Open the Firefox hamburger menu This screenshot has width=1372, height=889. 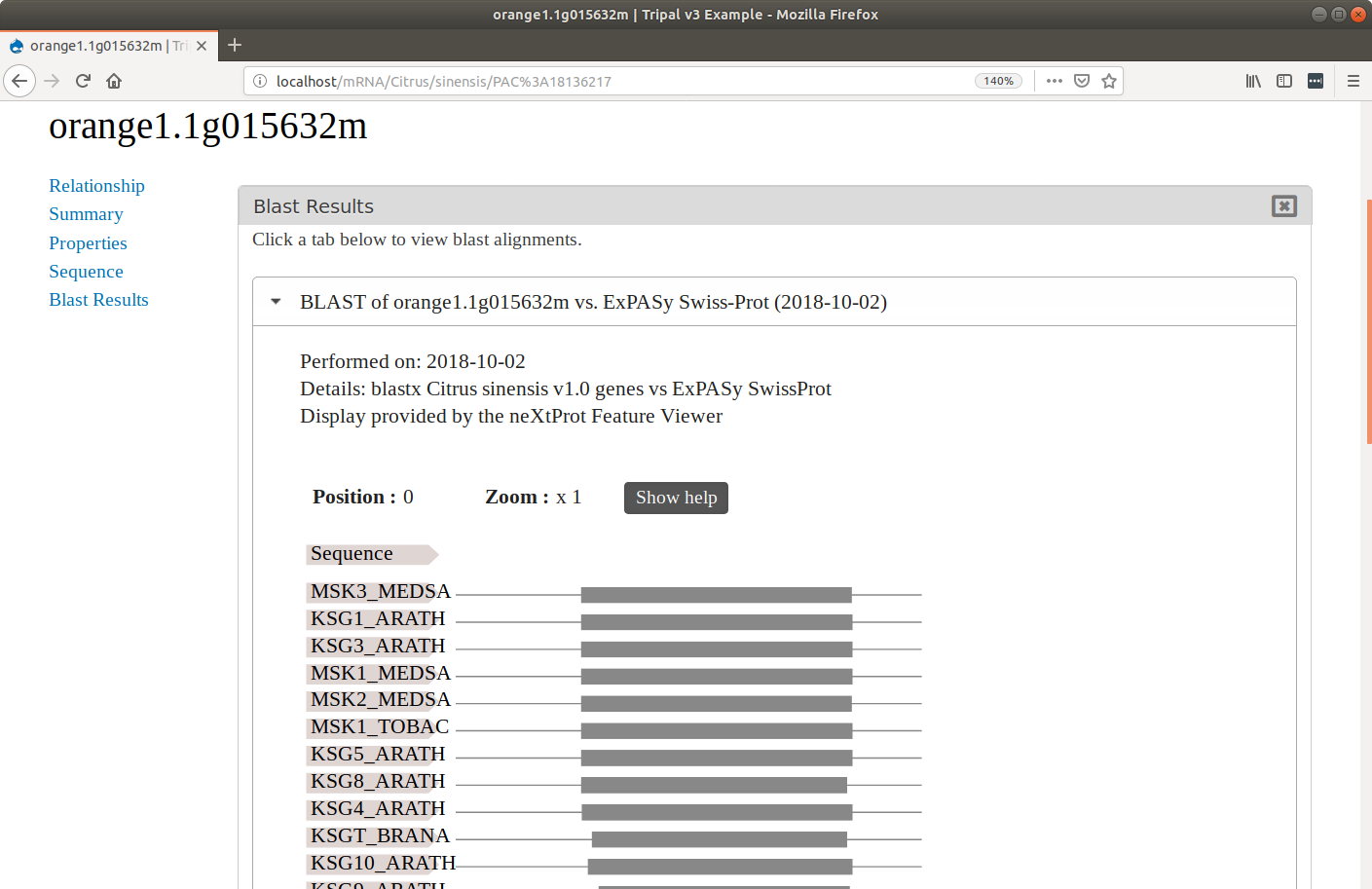[1353, 81]
